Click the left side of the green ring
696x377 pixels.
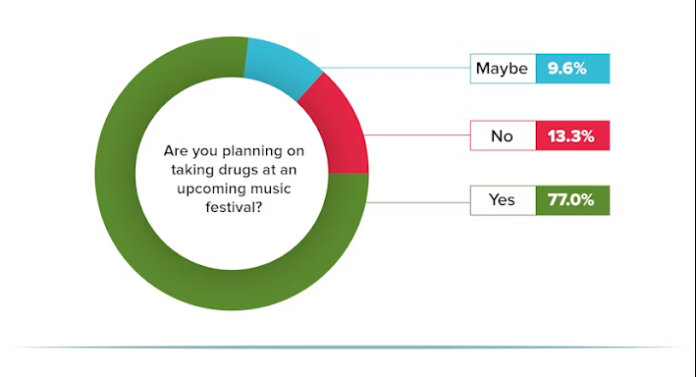point(115,173)
